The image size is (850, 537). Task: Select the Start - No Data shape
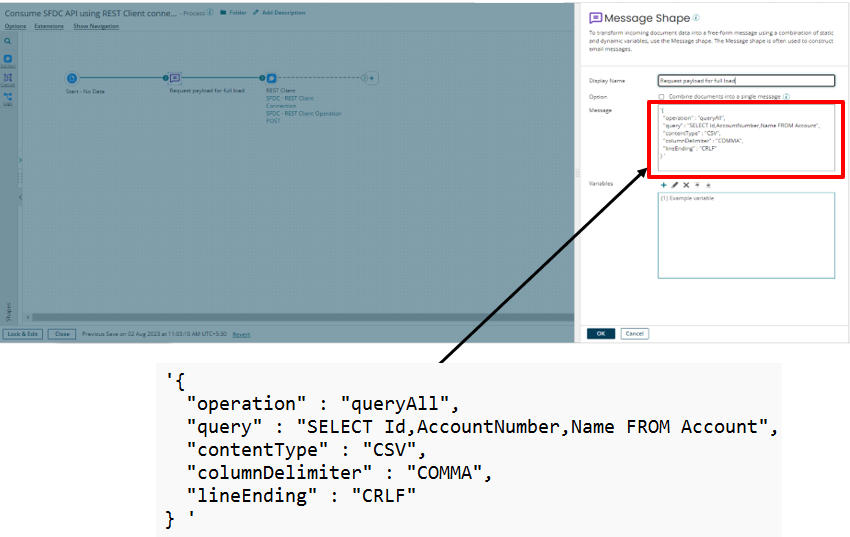point(72,78)
